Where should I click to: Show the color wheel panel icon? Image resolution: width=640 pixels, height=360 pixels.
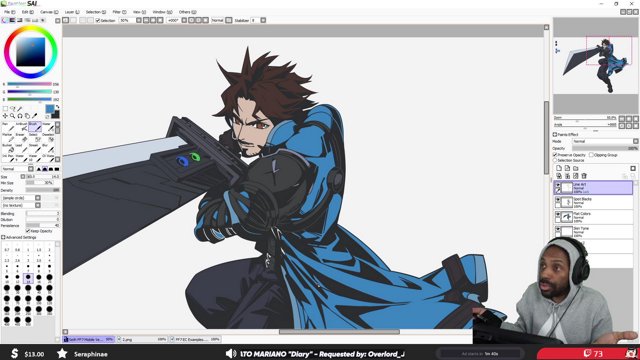(5, 20)
